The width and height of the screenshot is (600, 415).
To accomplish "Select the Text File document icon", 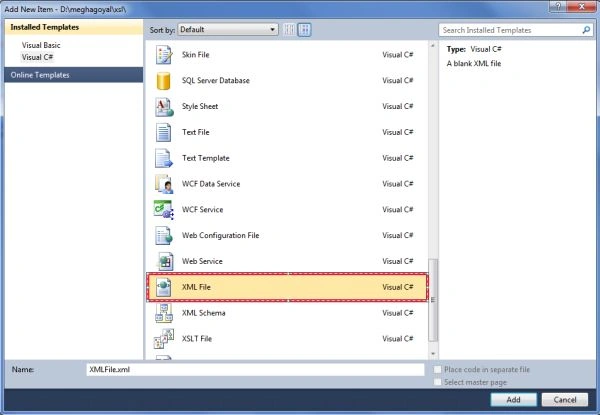I will (x=163, y=132).
